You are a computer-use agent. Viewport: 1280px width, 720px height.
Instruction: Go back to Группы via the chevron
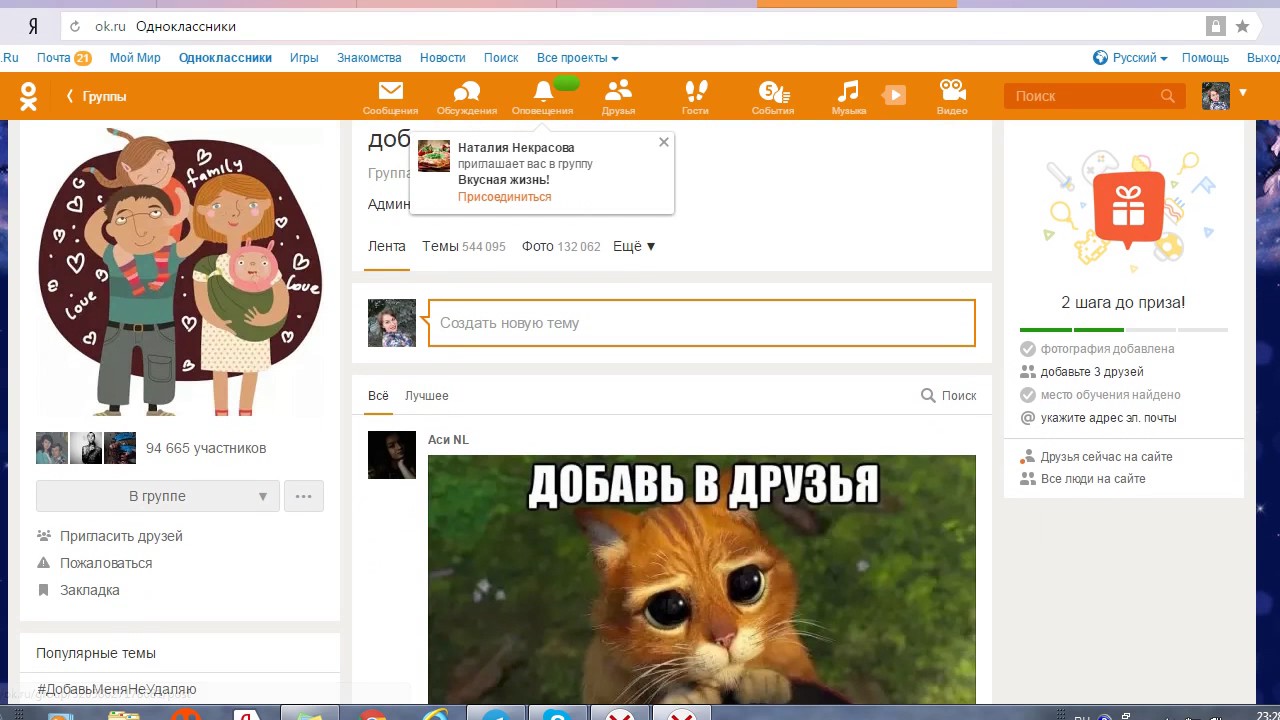click(x=96, y=96)
